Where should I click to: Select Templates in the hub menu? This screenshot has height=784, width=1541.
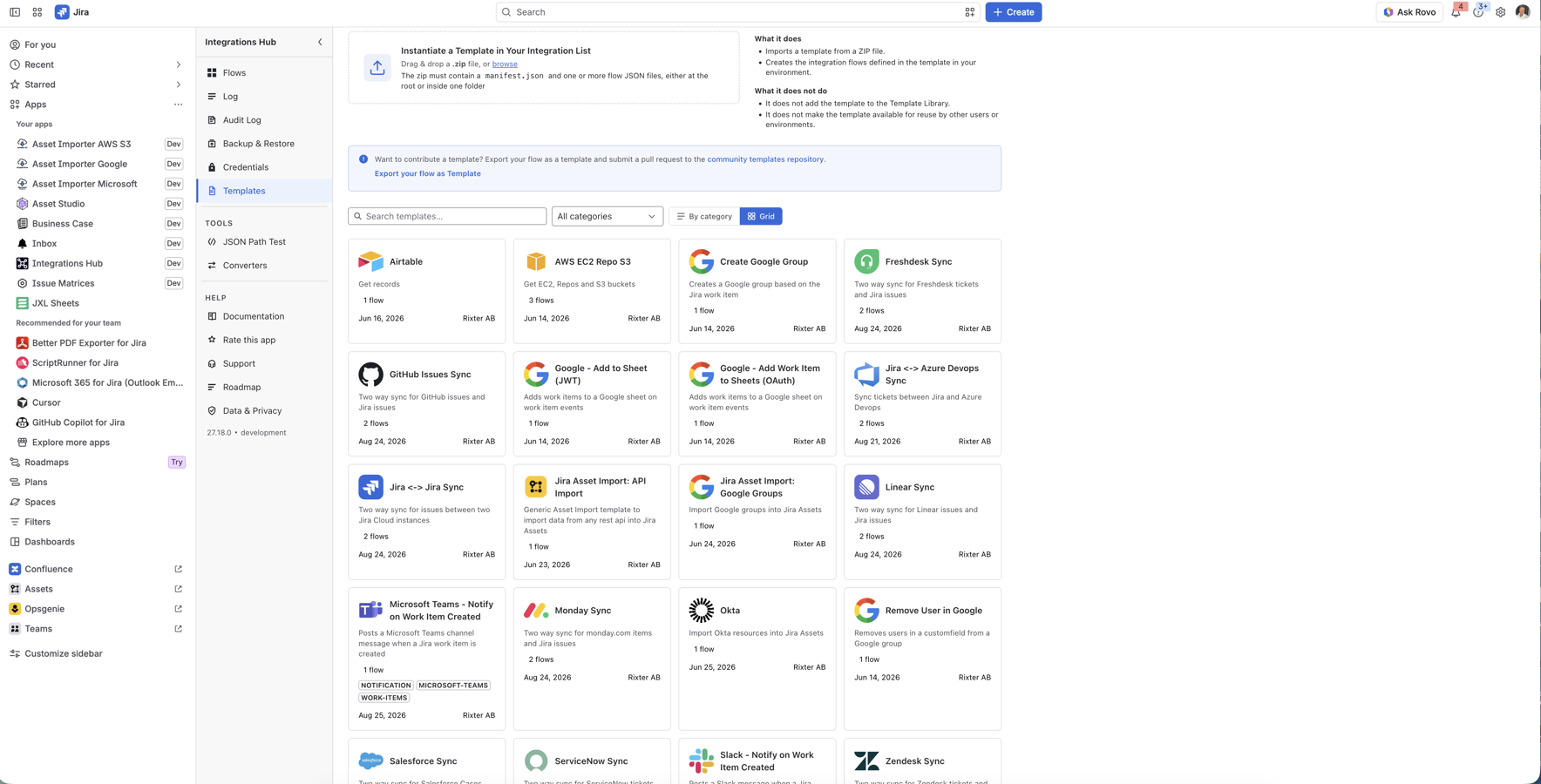pos(264,191)
